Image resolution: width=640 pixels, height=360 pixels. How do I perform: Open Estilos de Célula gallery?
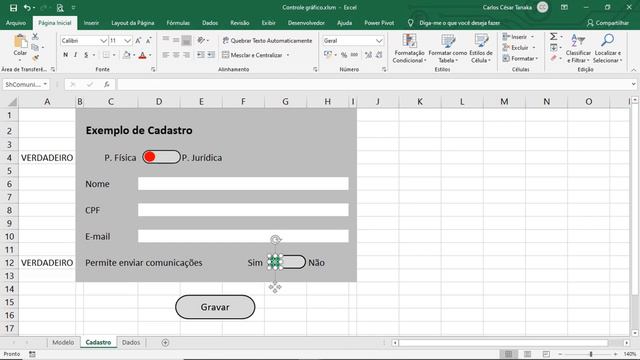coord(481,49)
